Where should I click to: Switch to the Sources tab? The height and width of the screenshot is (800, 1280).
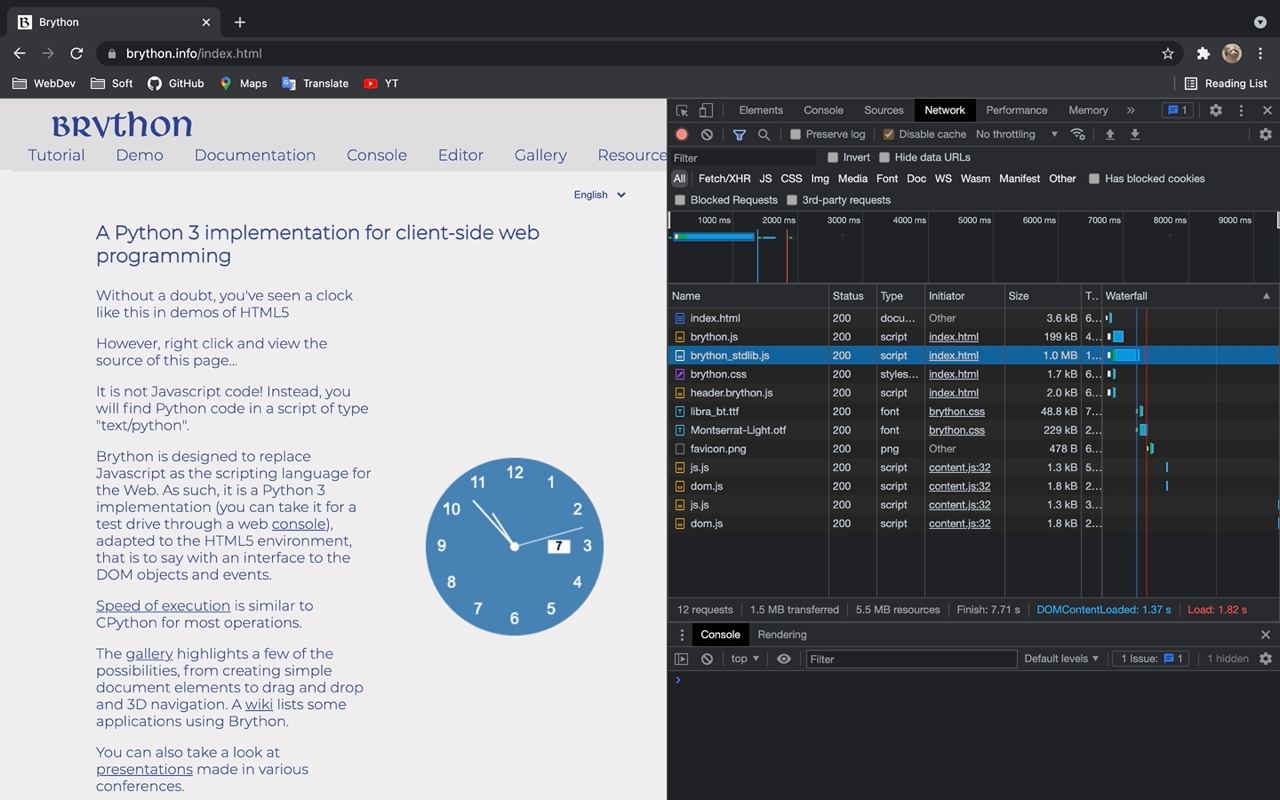tap(884, 110)
